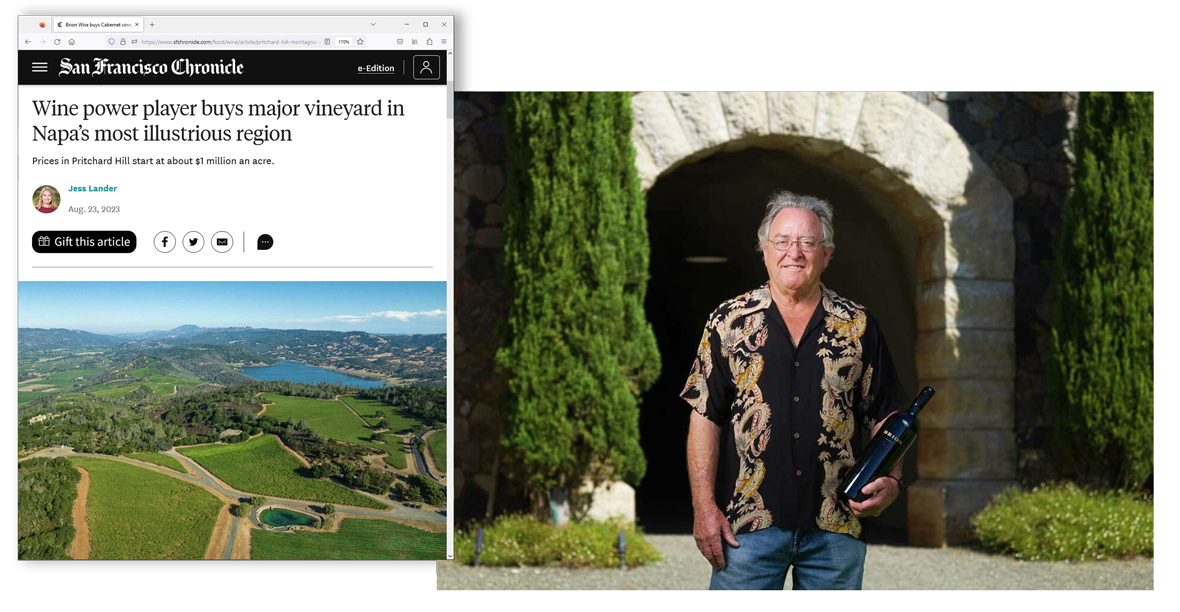Reset the 170% zoom level indicator
This screenshot has width=1180, height=612.
tap(344, 42)
